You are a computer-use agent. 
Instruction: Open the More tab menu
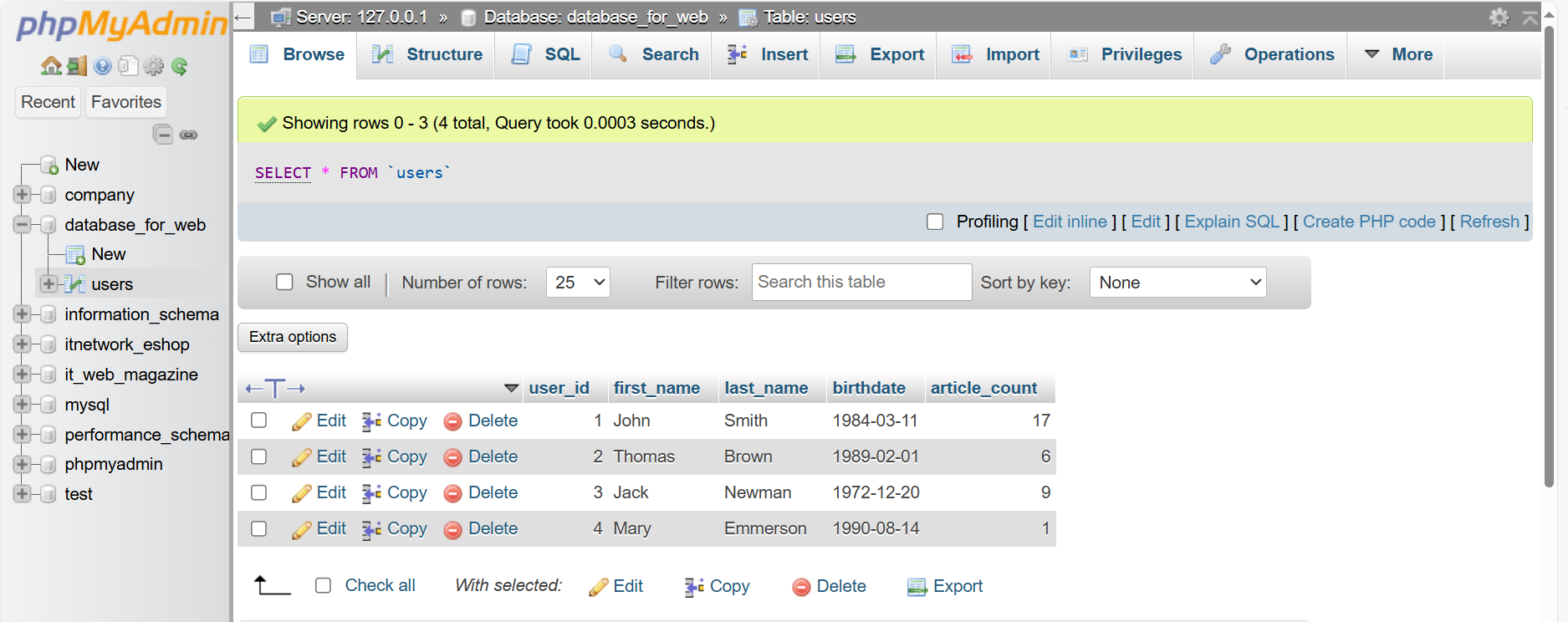[1398, 55]
